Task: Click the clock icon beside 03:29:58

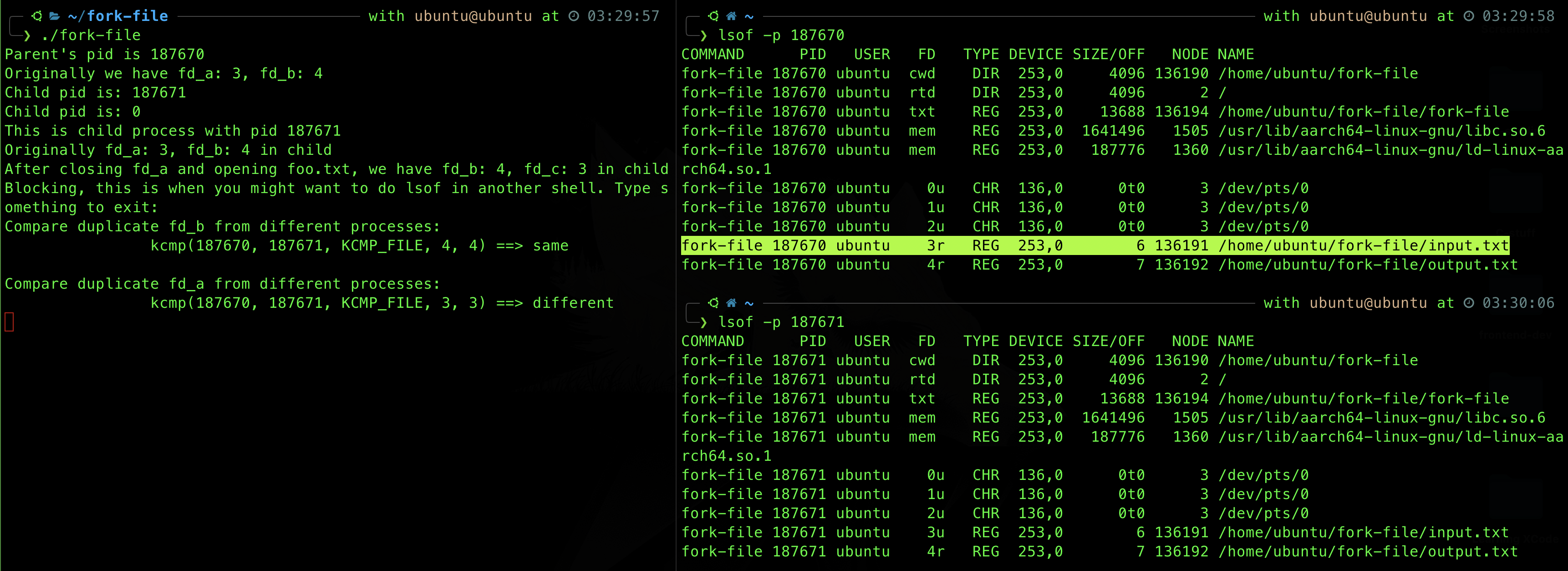Action: tap(1468, 16)
